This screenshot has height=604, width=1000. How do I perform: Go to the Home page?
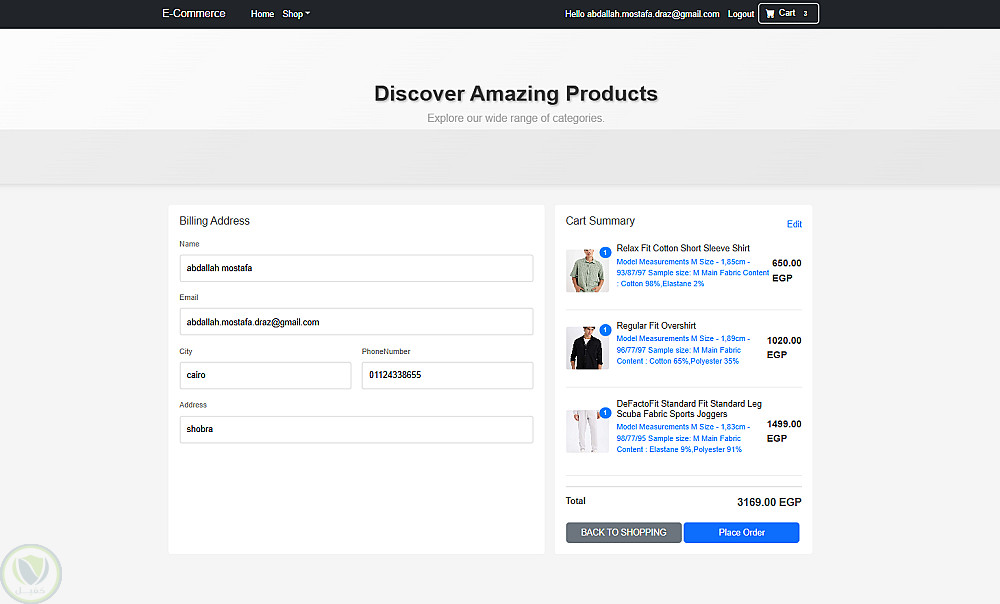(262, 14)
